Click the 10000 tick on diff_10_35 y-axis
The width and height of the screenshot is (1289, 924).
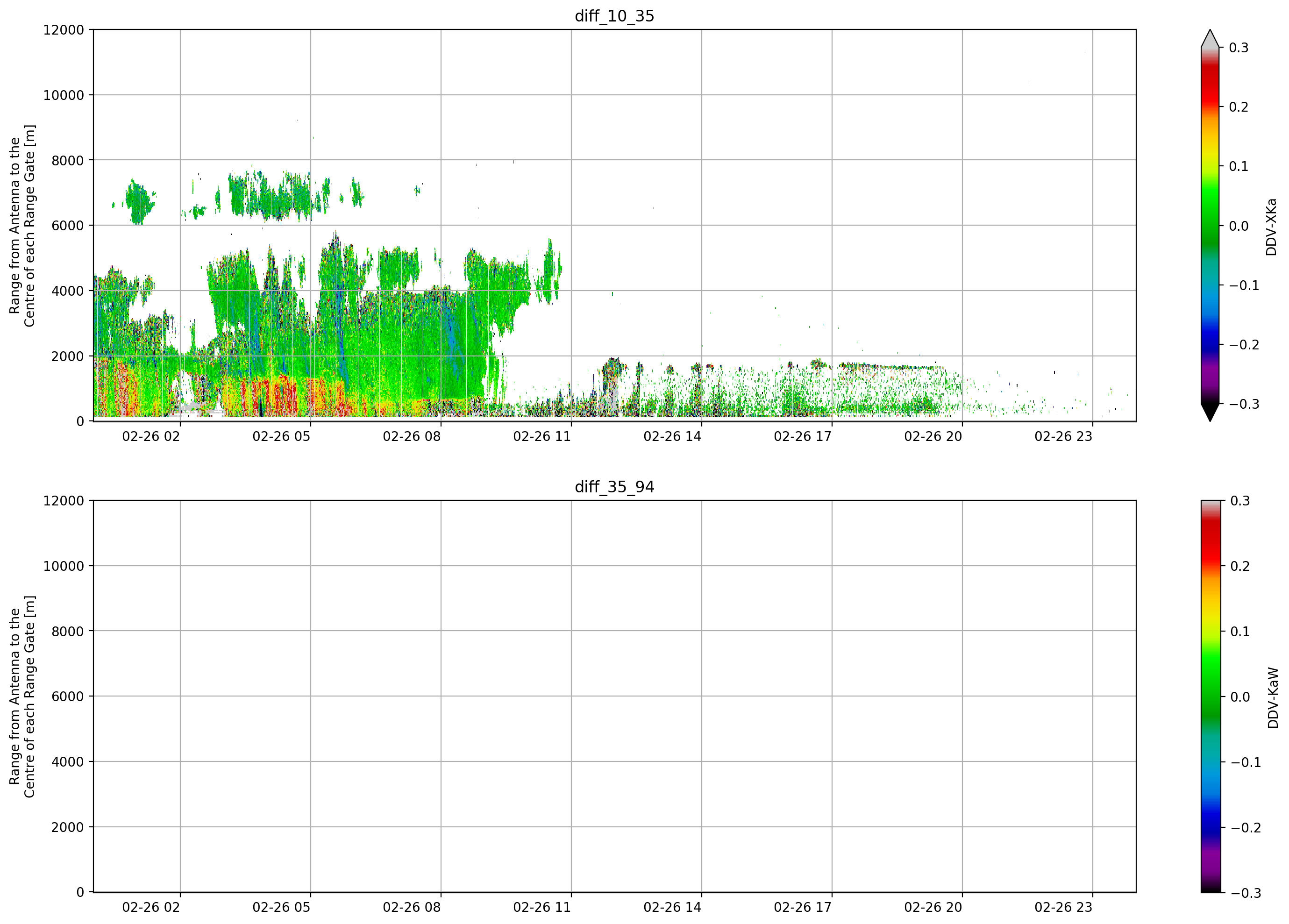[64, 95]
